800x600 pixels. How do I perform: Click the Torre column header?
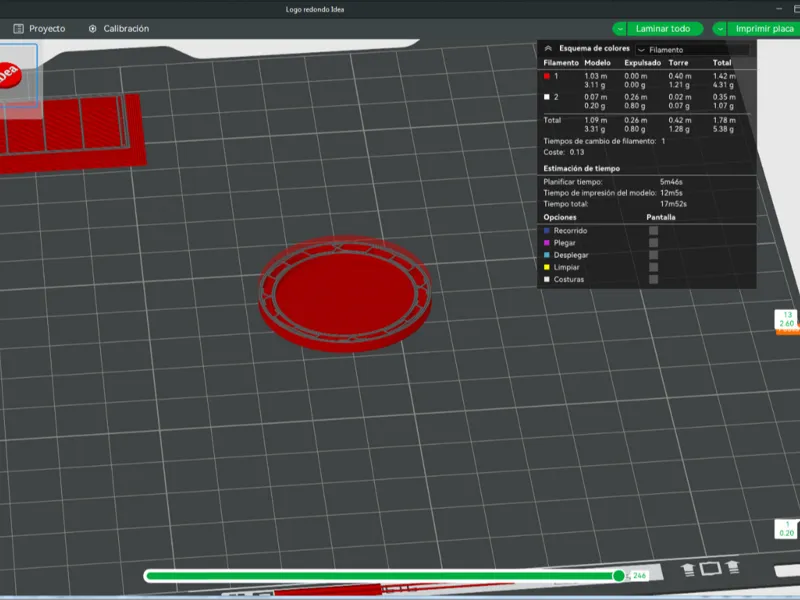[x=678, y=63]
